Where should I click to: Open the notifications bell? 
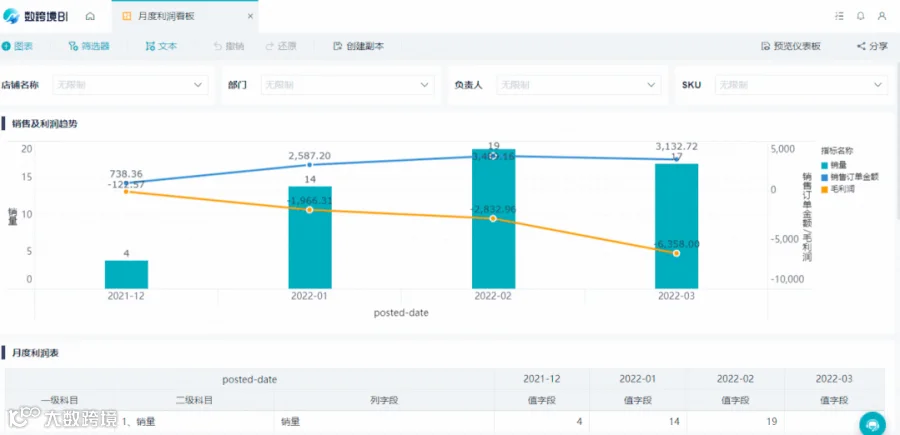(x=860, y=17)
